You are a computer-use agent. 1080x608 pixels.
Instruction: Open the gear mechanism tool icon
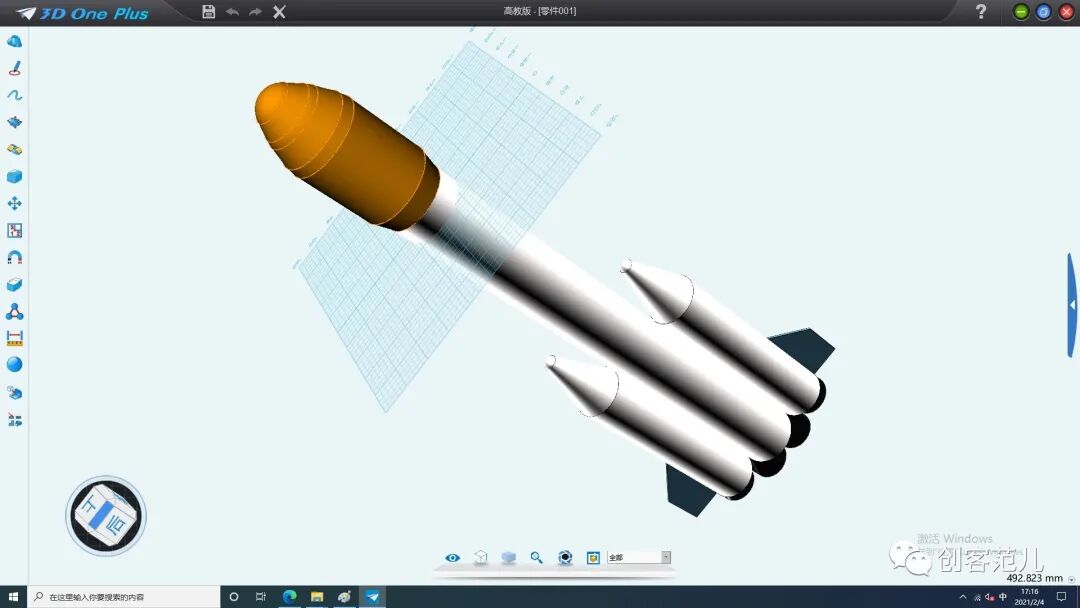pos(14,392)
